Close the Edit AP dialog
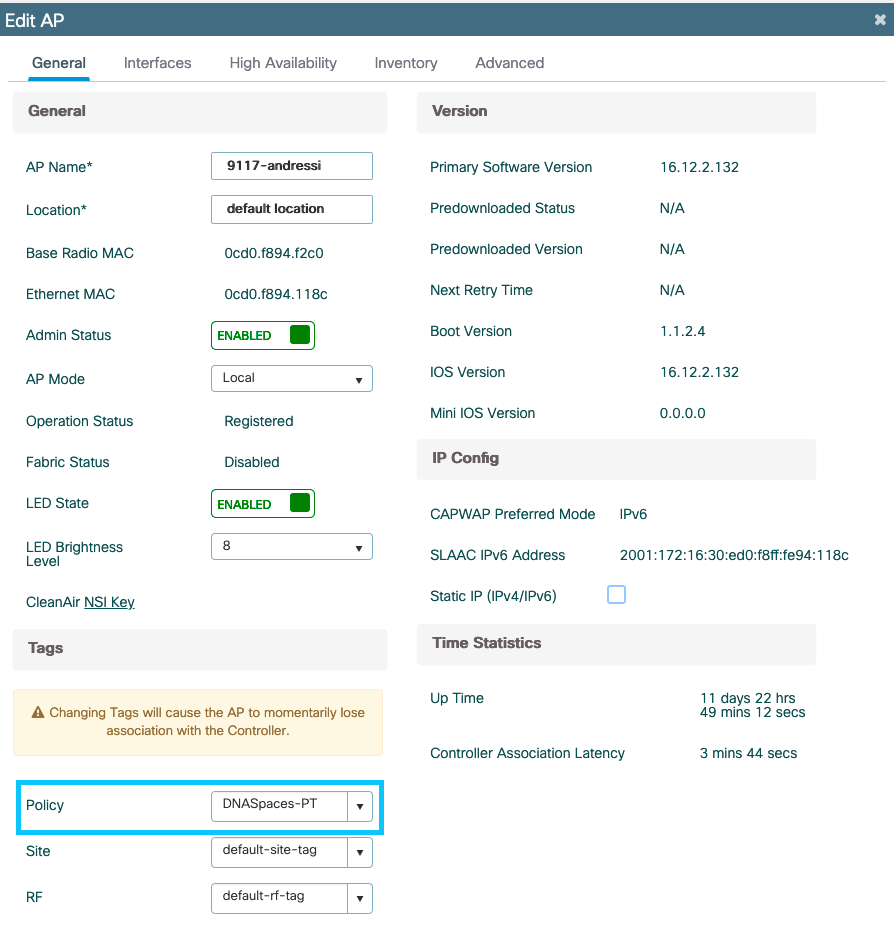Screen dimensions: 894x931 tap(880, 20)
